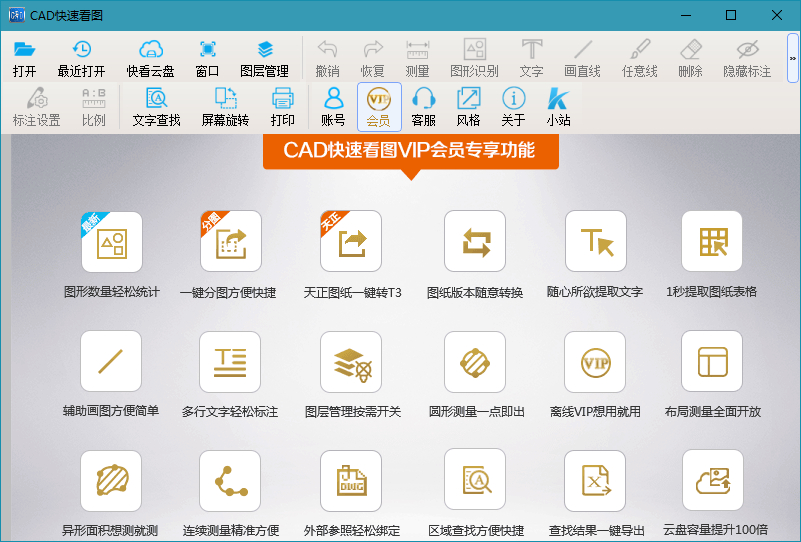Click the 风格 style icon

point(468,107)
